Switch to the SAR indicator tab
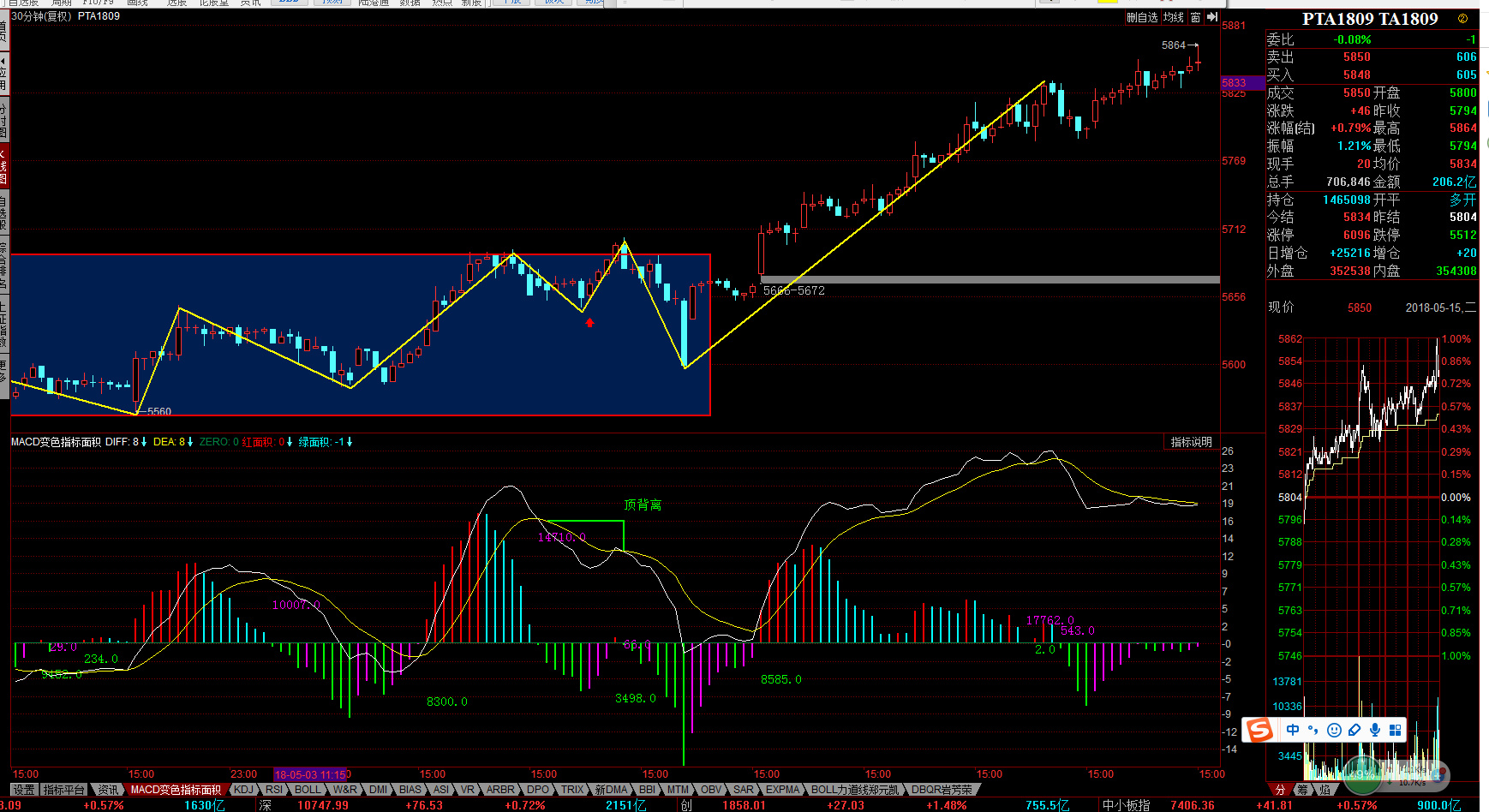The height and width of the screenshot is (812, 1489). tap(744, 790)
